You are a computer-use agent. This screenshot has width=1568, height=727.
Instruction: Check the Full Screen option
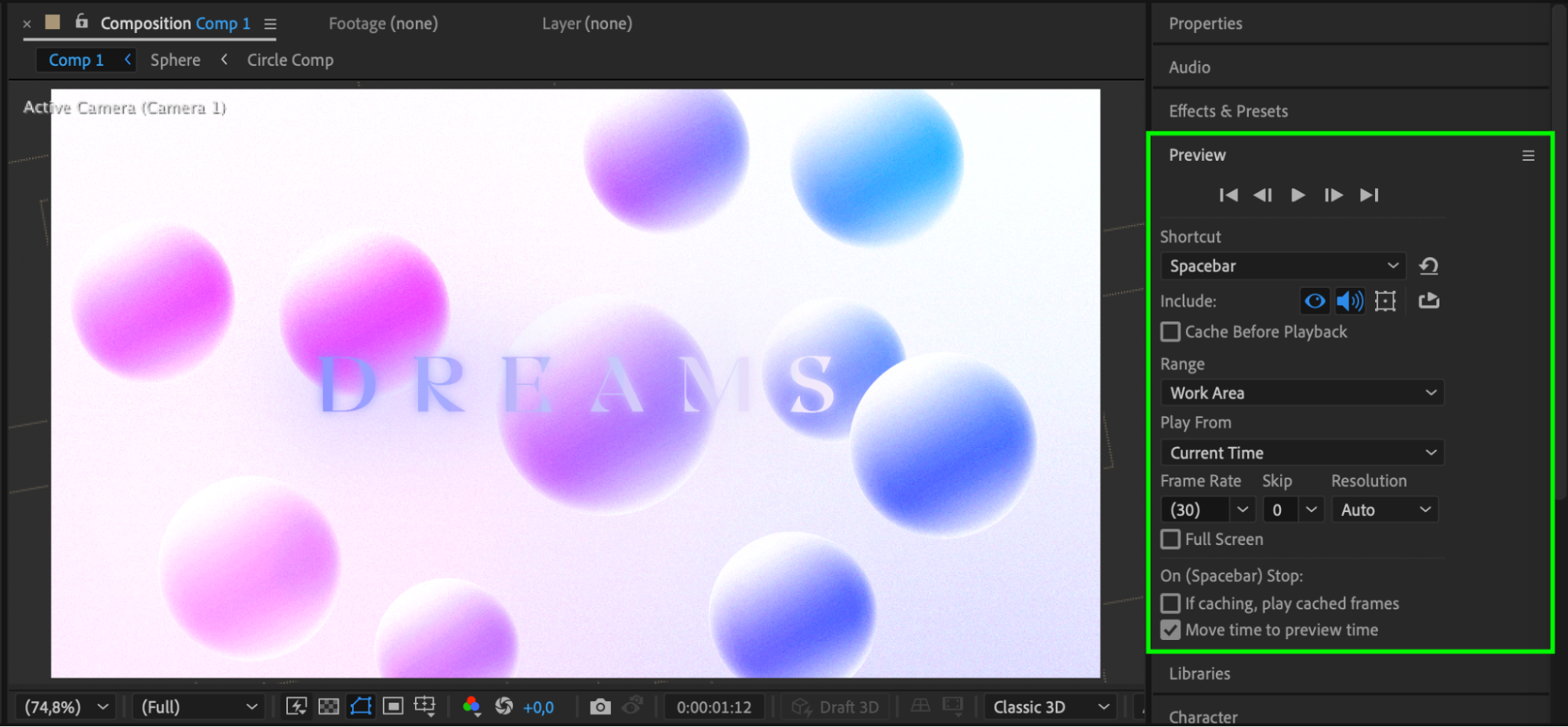coord(1170,540)
